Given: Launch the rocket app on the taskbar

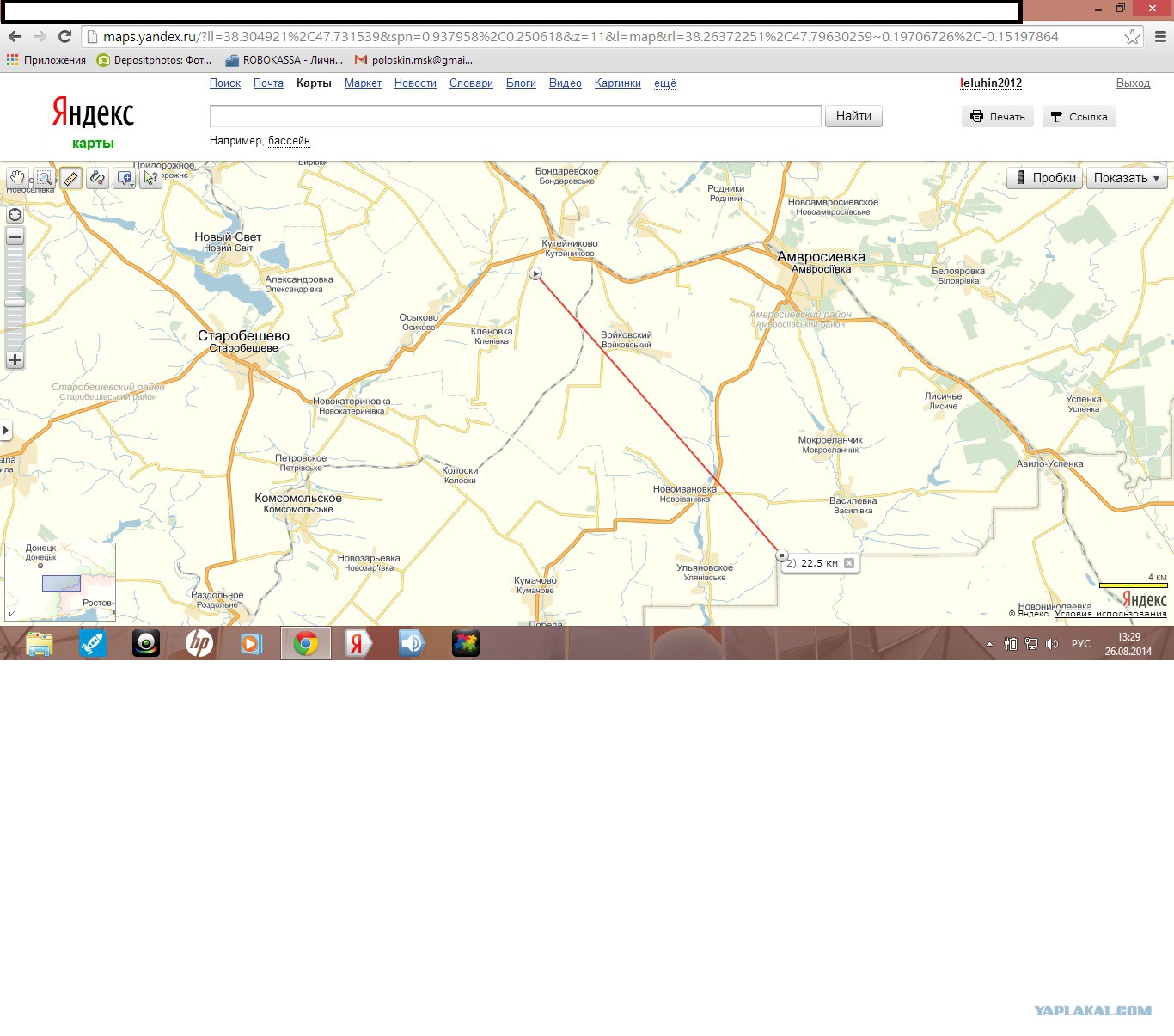Looking at the screenshot, I should tap(93, 643).
